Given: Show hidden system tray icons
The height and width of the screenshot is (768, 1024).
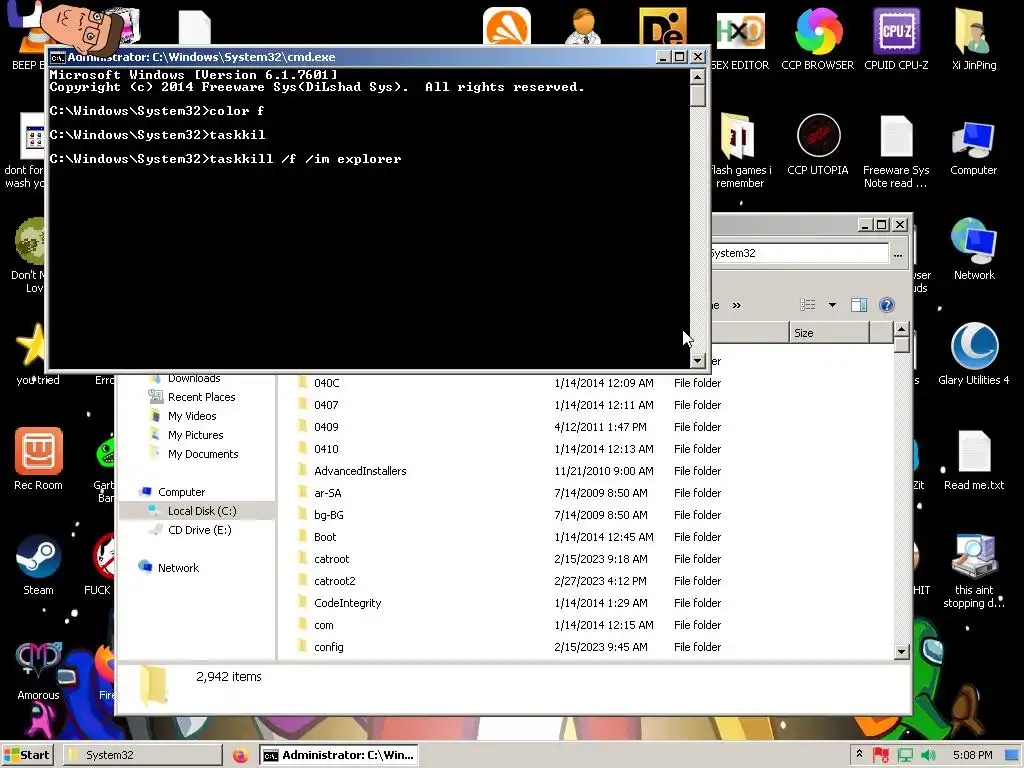Looking at the screenshot, I should point(859,754).
